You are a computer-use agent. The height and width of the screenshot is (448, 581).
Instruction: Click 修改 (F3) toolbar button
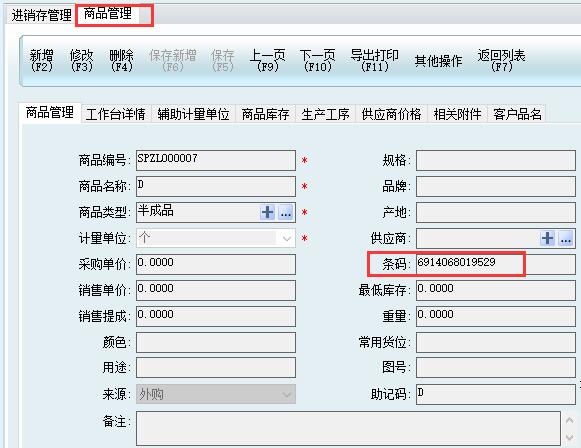click(x=81, y=61)
